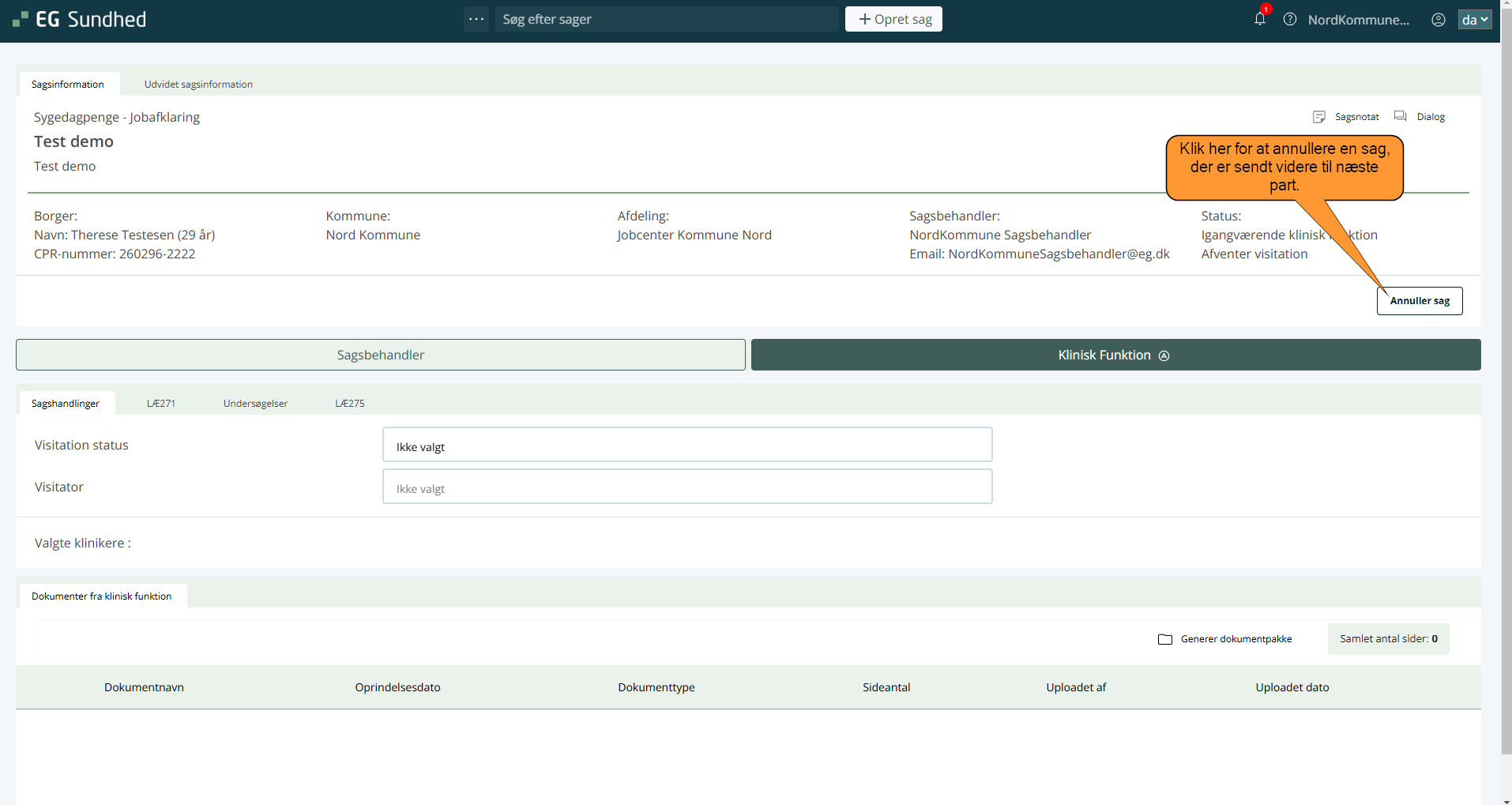The height and width of the screenshot is (805, 1512).
Task: Open the Visitation status dropdown
Action: (686, 446)
